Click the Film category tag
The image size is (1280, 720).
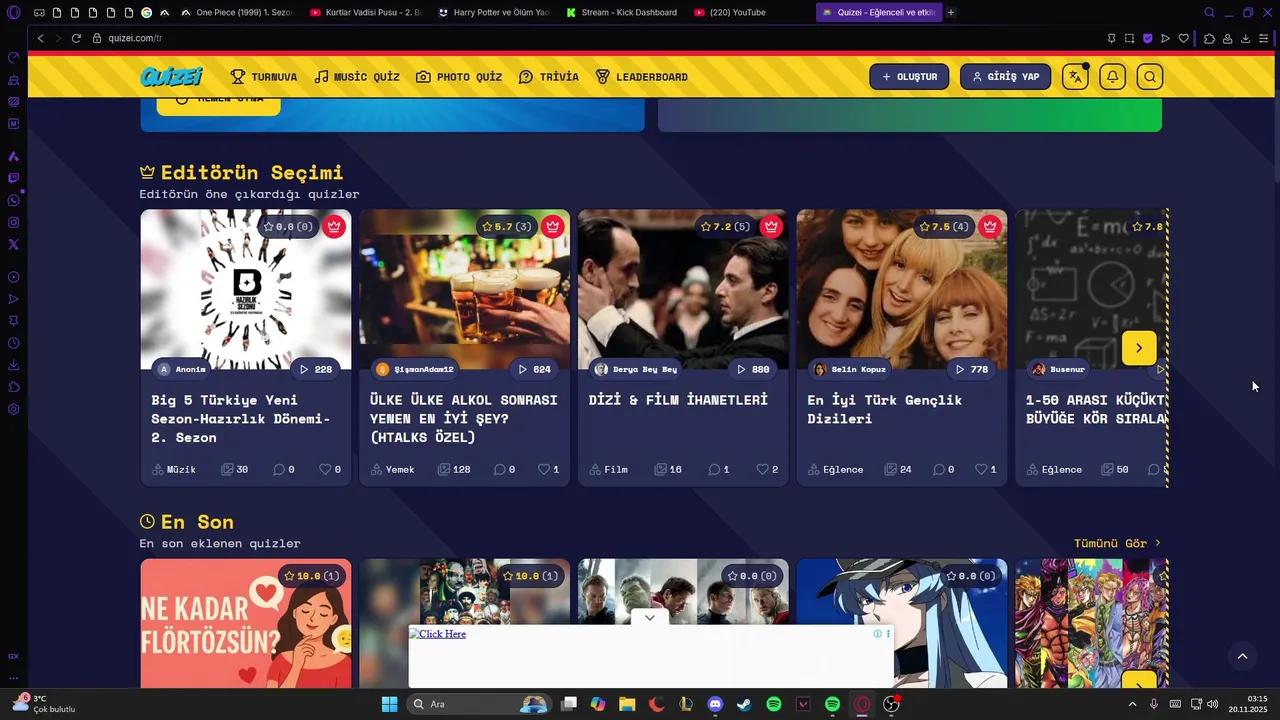click(x=609, y=469)
